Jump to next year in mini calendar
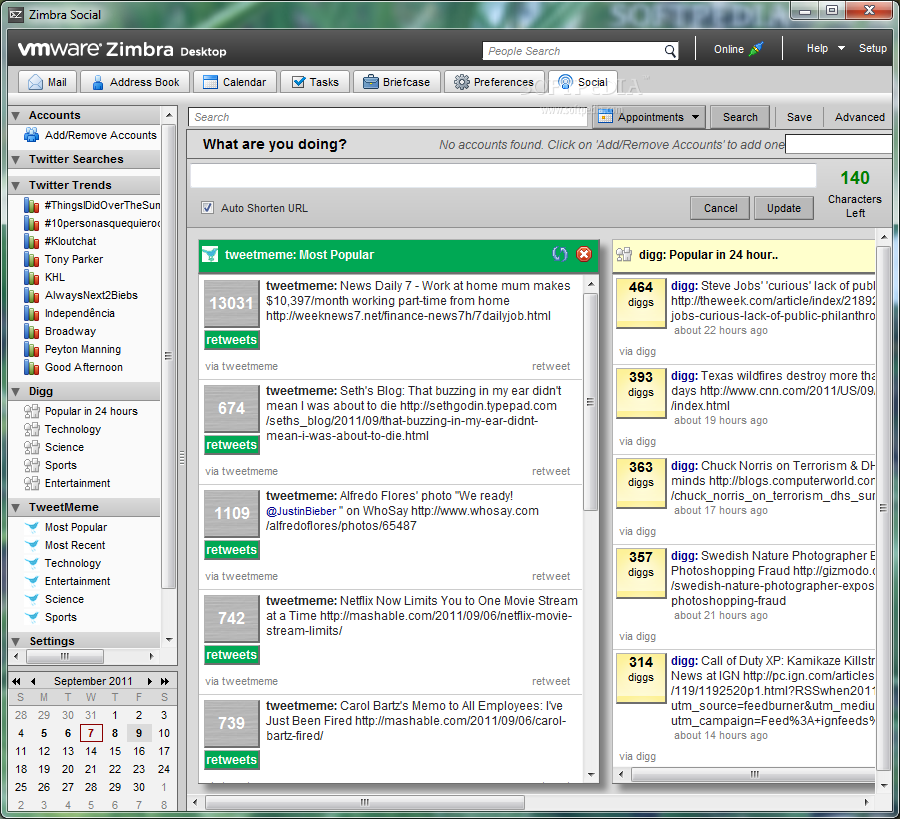 pyautogui.click(x=165, y=681)
